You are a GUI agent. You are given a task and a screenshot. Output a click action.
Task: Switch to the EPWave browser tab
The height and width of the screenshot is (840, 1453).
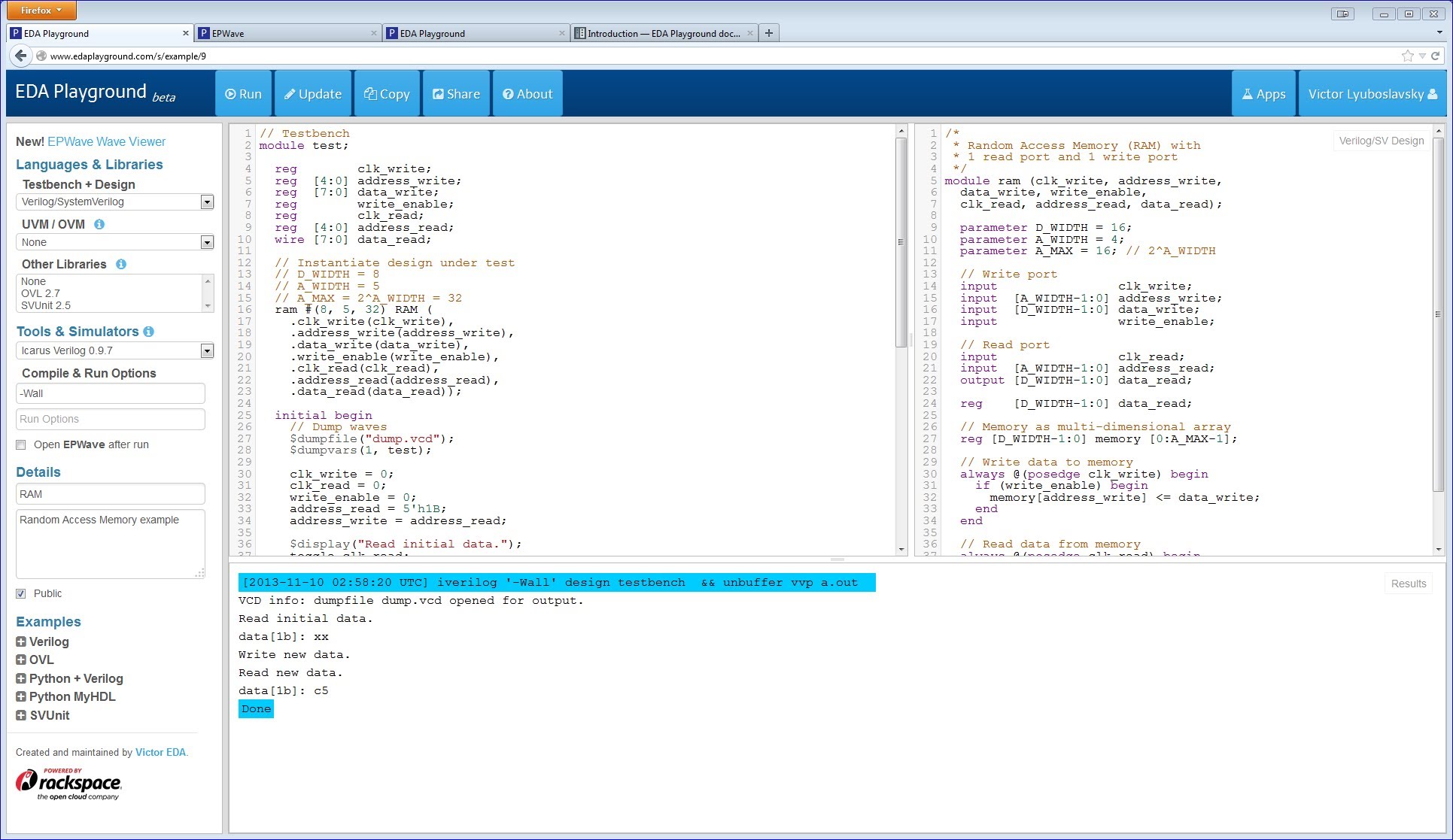[286, 33]
